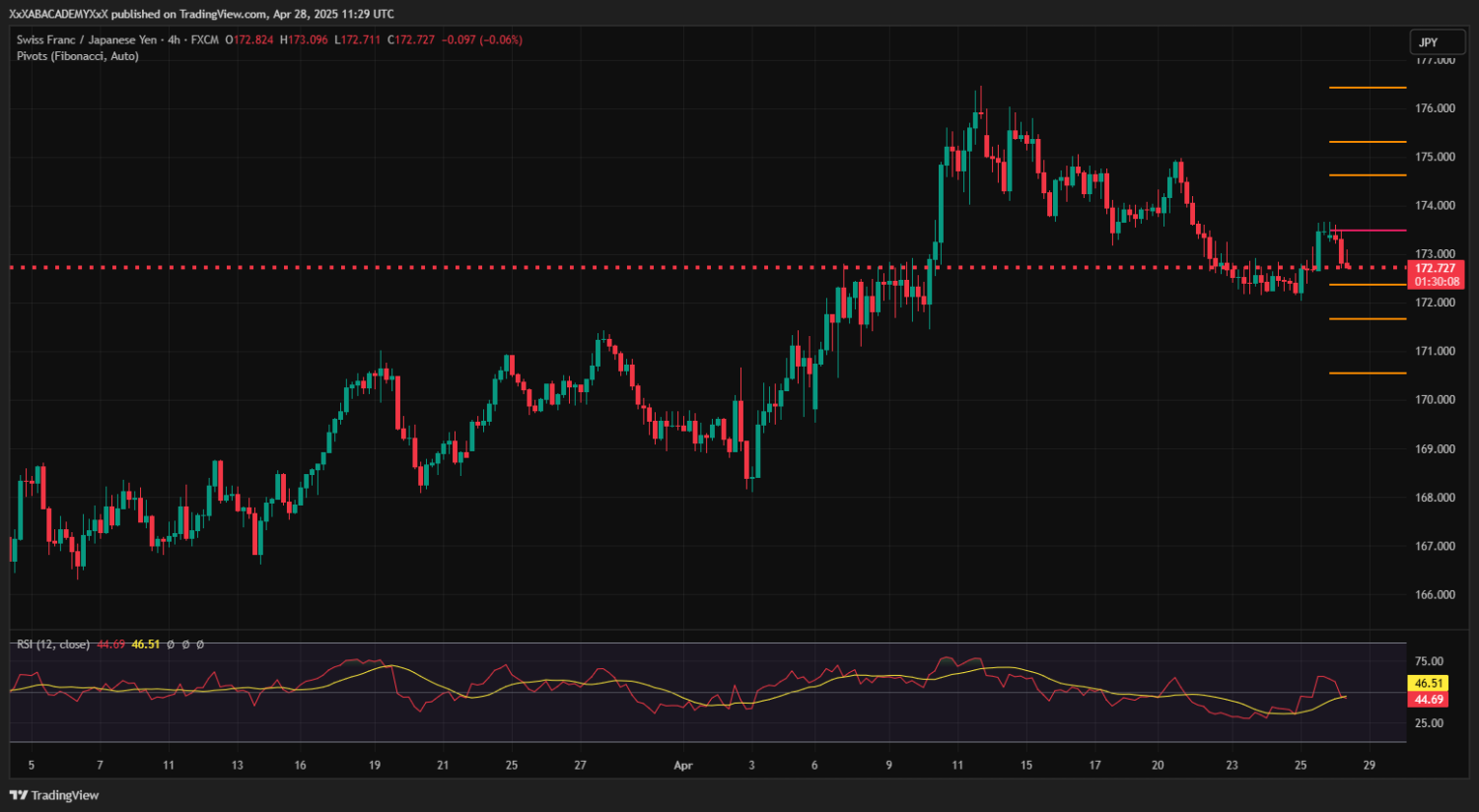Viewport: 1479px width, 812px height.
Task: Select the Pivots (Fibonacci, Auto) indicator label
Action: (77, 56)
